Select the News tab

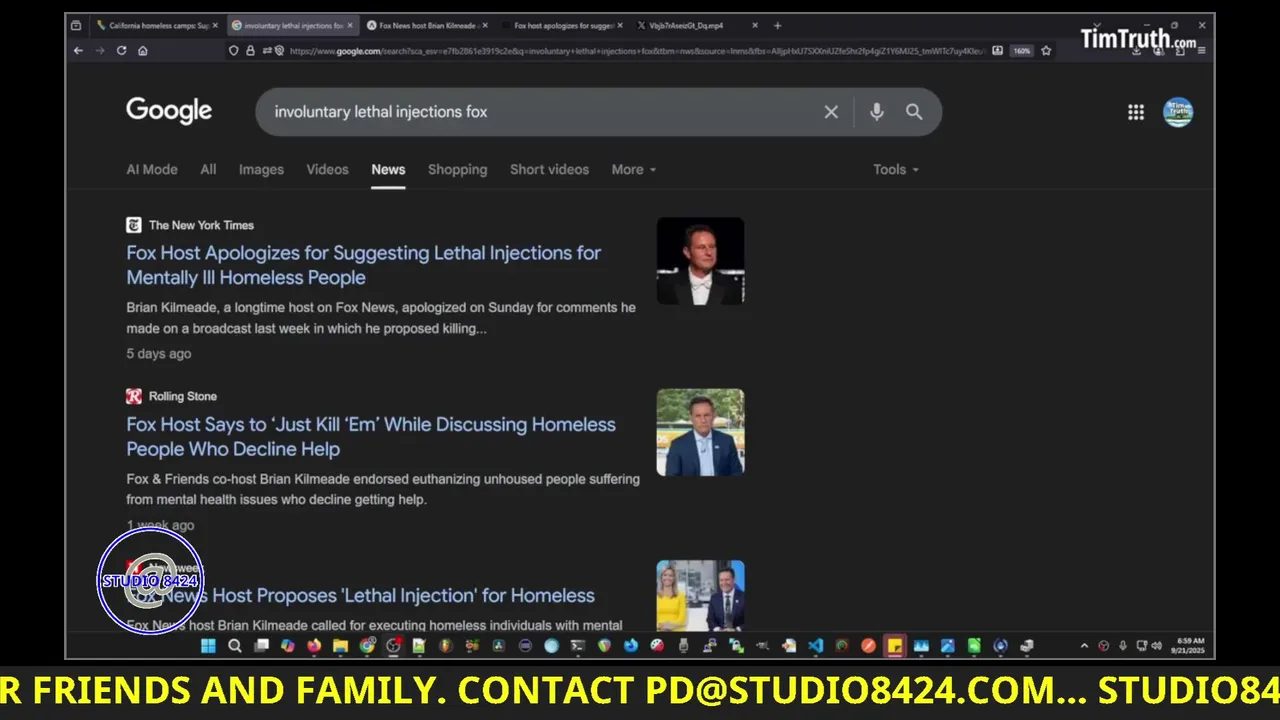[388, 170]
